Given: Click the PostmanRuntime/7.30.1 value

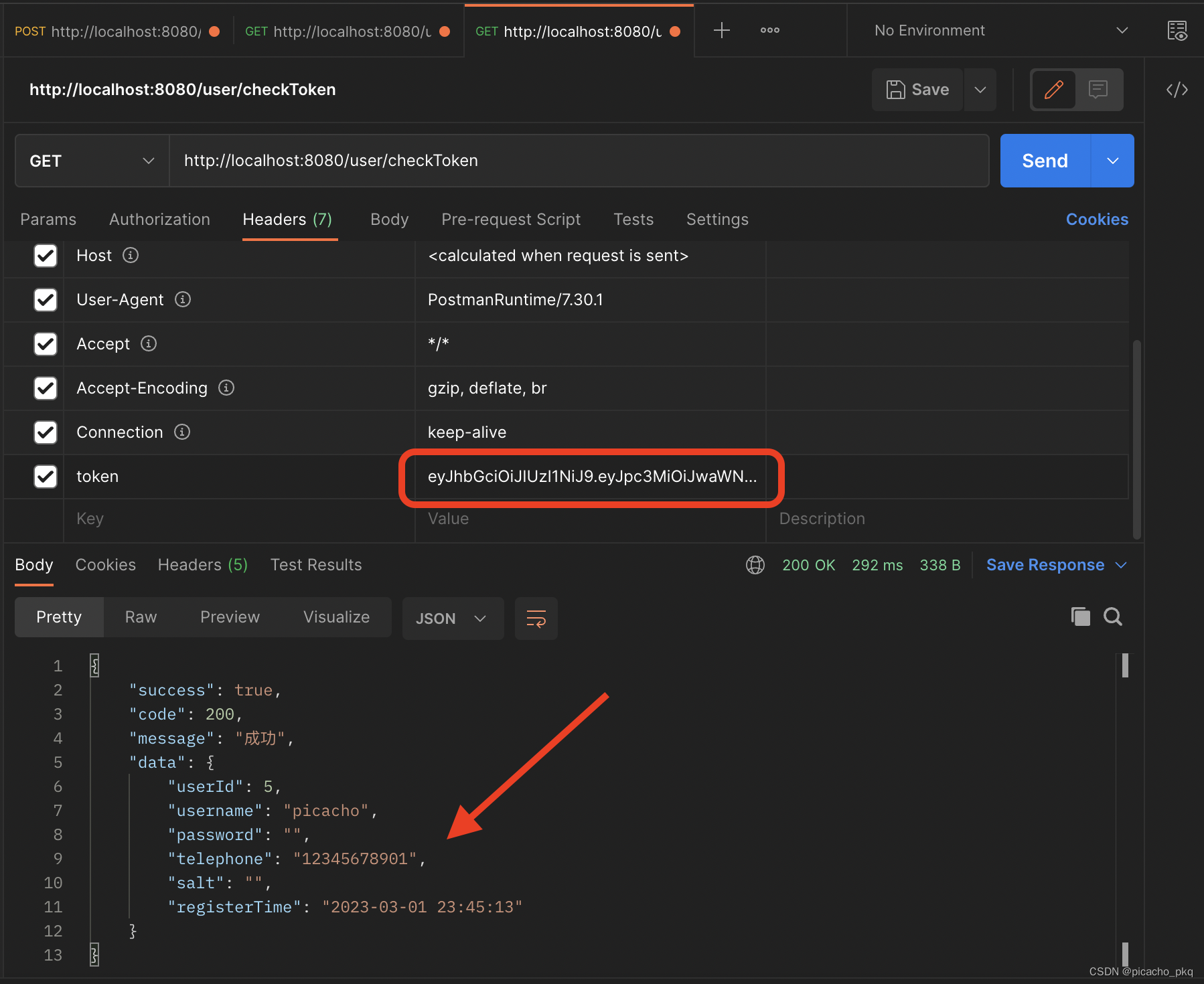Looking at the screenshot, I should pos(515,299).
